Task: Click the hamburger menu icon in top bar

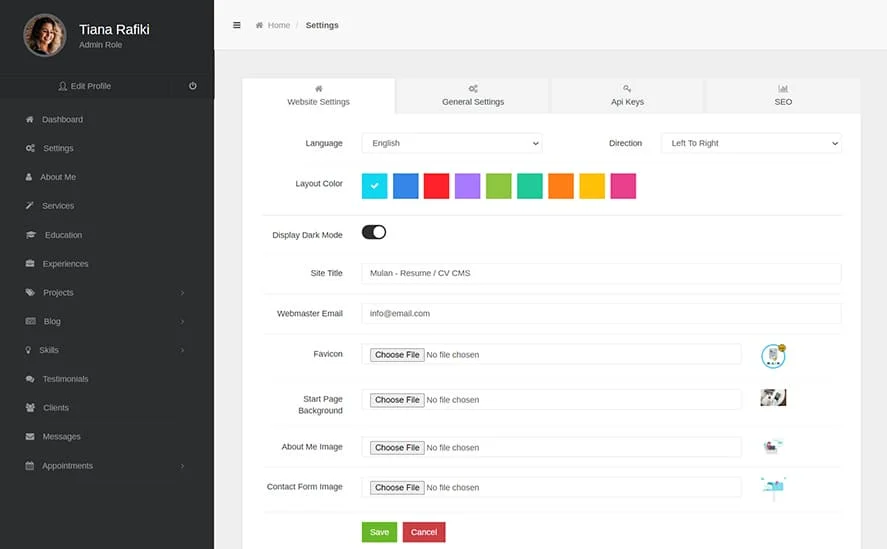Action: (x=237, y=25)
